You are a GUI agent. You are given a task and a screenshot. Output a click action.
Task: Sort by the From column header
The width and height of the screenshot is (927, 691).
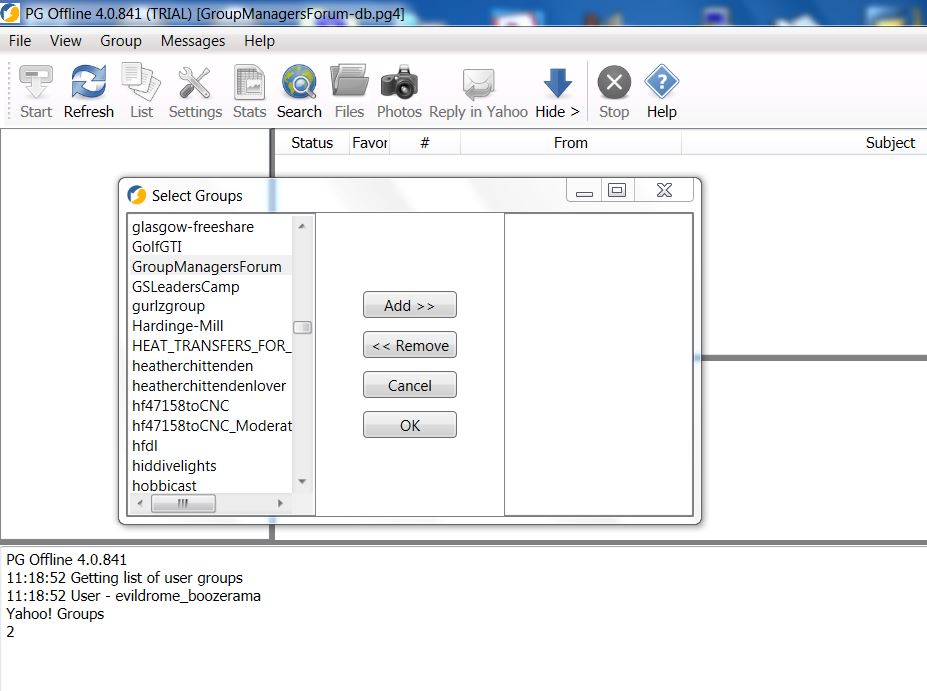[571, 142]
